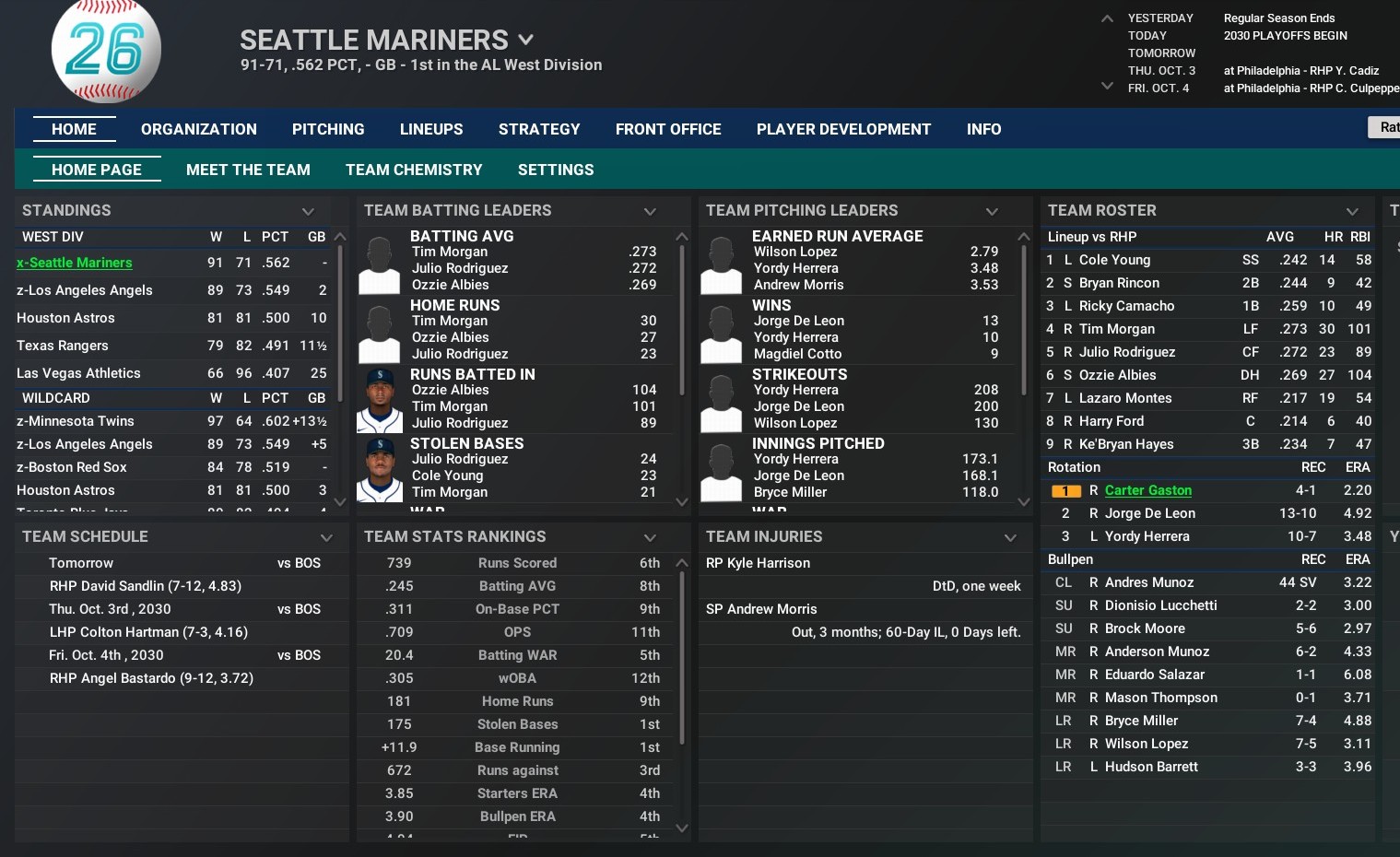Viewport: 1400px width, 857px height.
Task: Open the Runs Batted In leader photo
Action: coord(380,400)
